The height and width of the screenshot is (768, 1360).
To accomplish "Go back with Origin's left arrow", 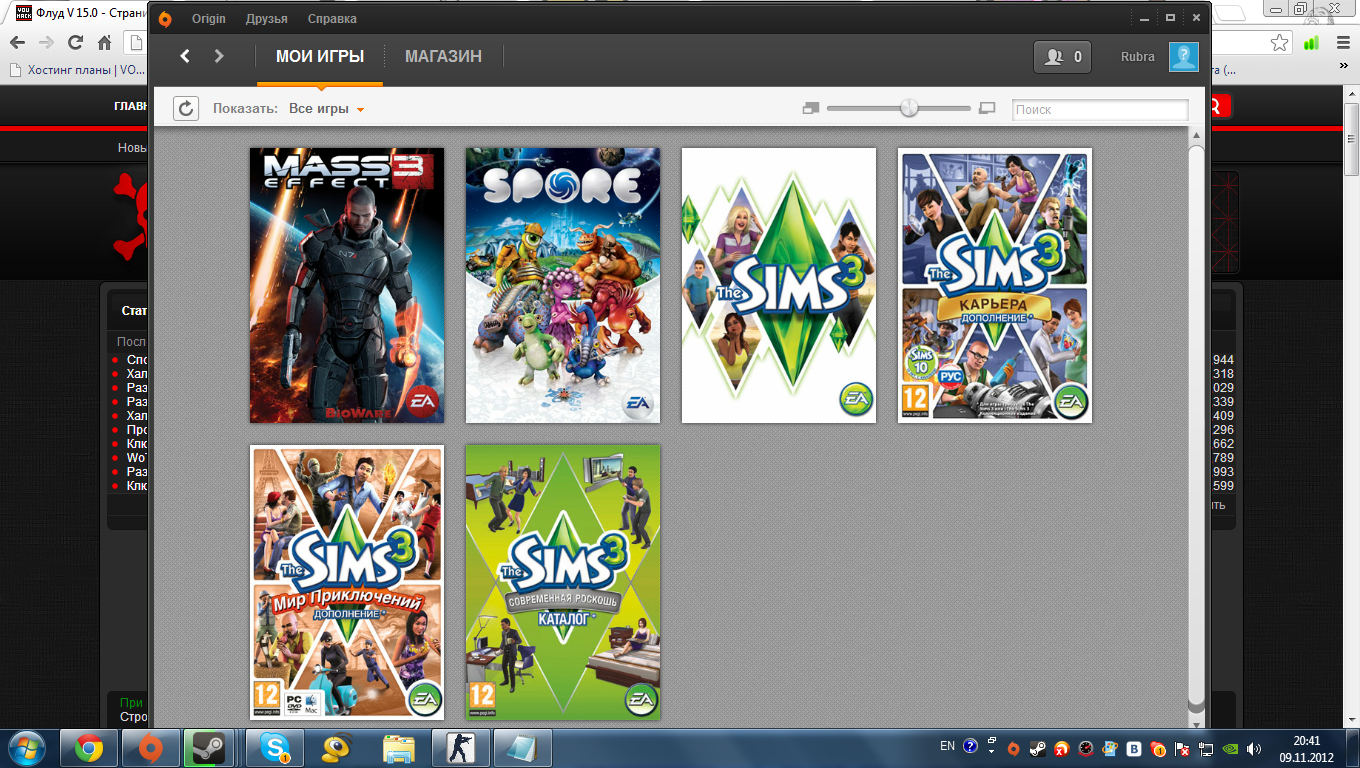I will coord(185,56).
